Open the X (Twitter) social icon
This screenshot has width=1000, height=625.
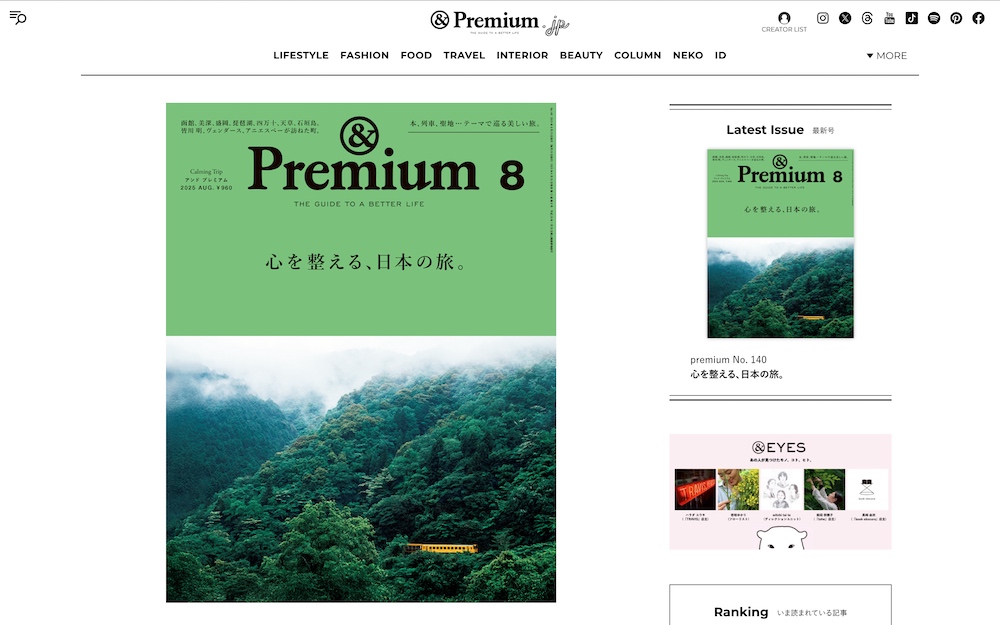[x=845, y=18]
